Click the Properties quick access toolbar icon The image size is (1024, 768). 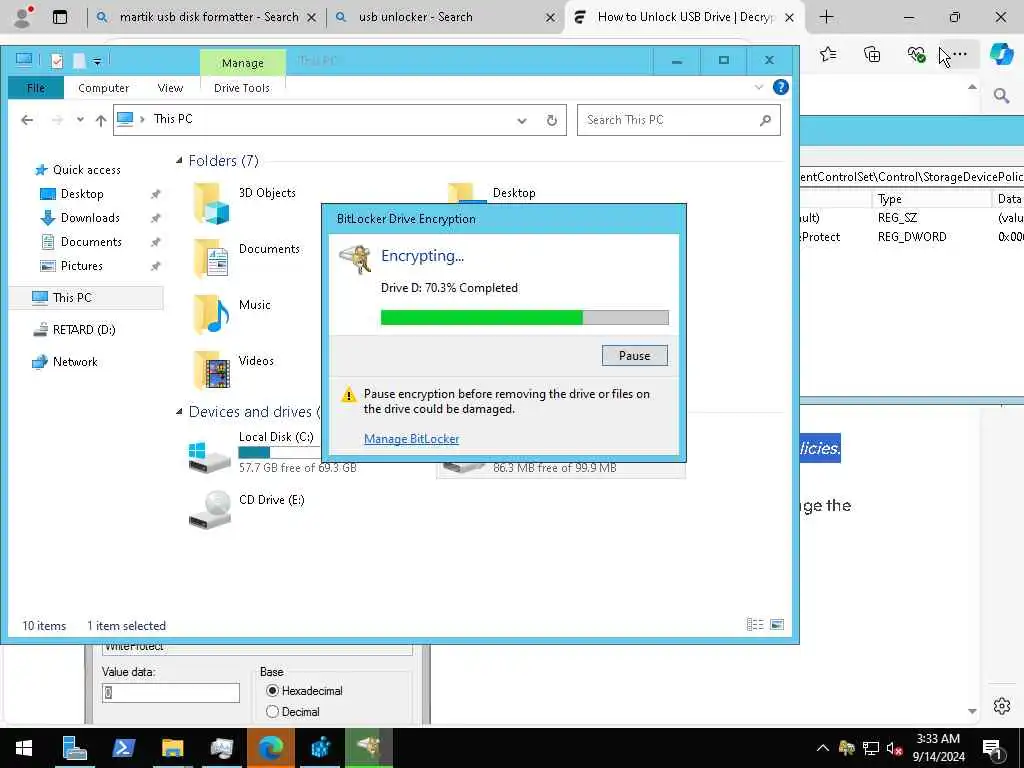[x=57, y=61]
